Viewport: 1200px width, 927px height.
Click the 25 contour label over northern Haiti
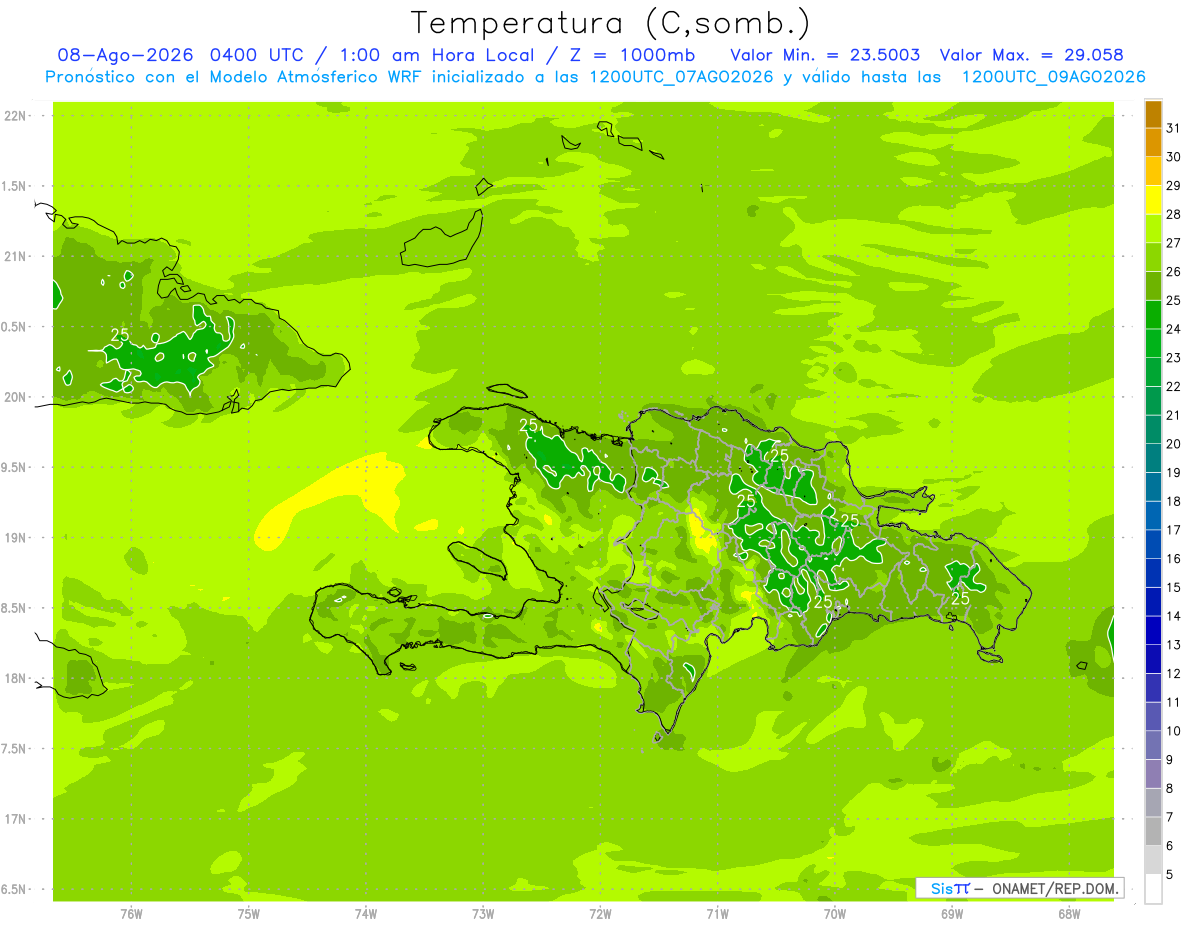(529, 425)
